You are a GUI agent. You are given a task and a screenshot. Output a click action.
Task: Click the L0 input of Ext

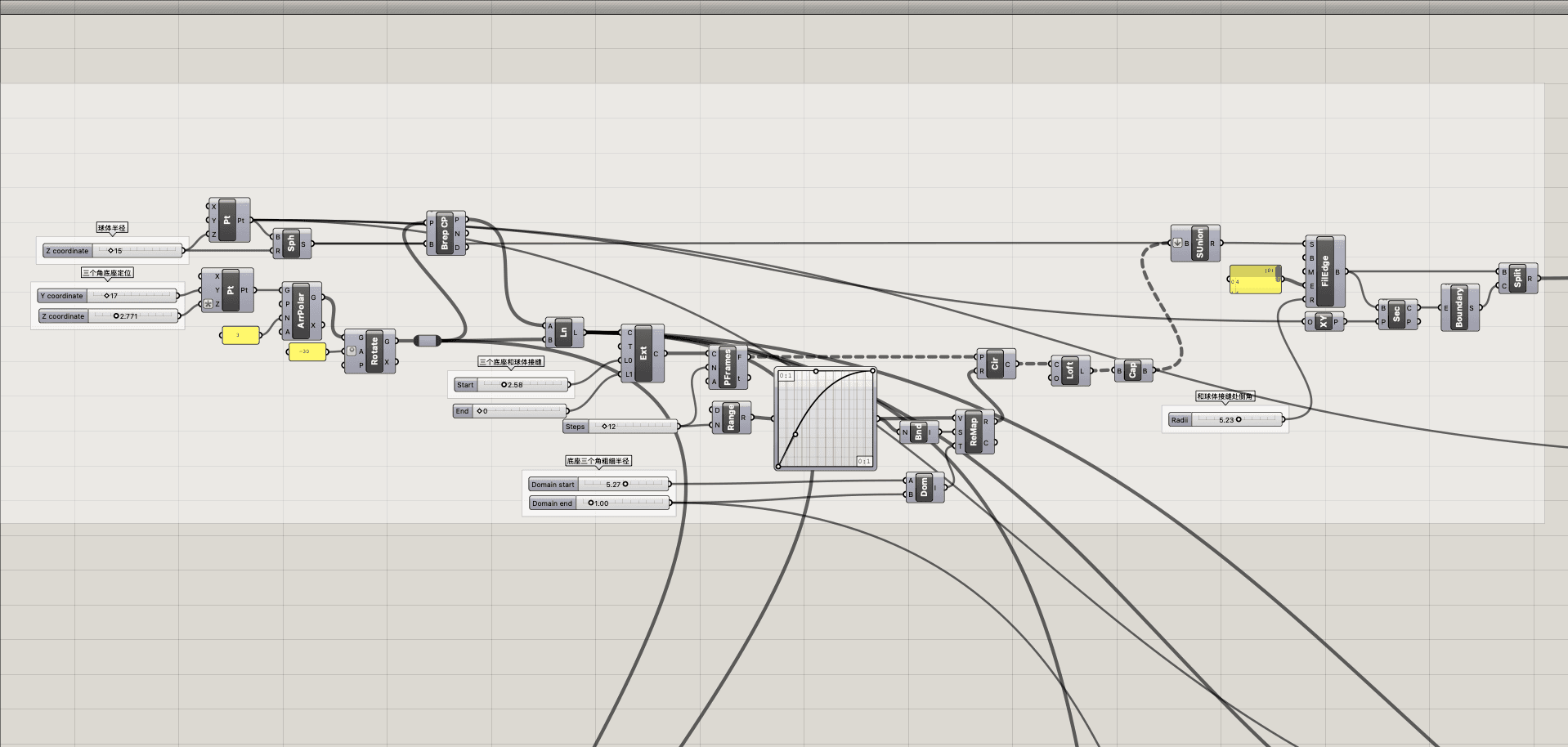coord(629,360)
